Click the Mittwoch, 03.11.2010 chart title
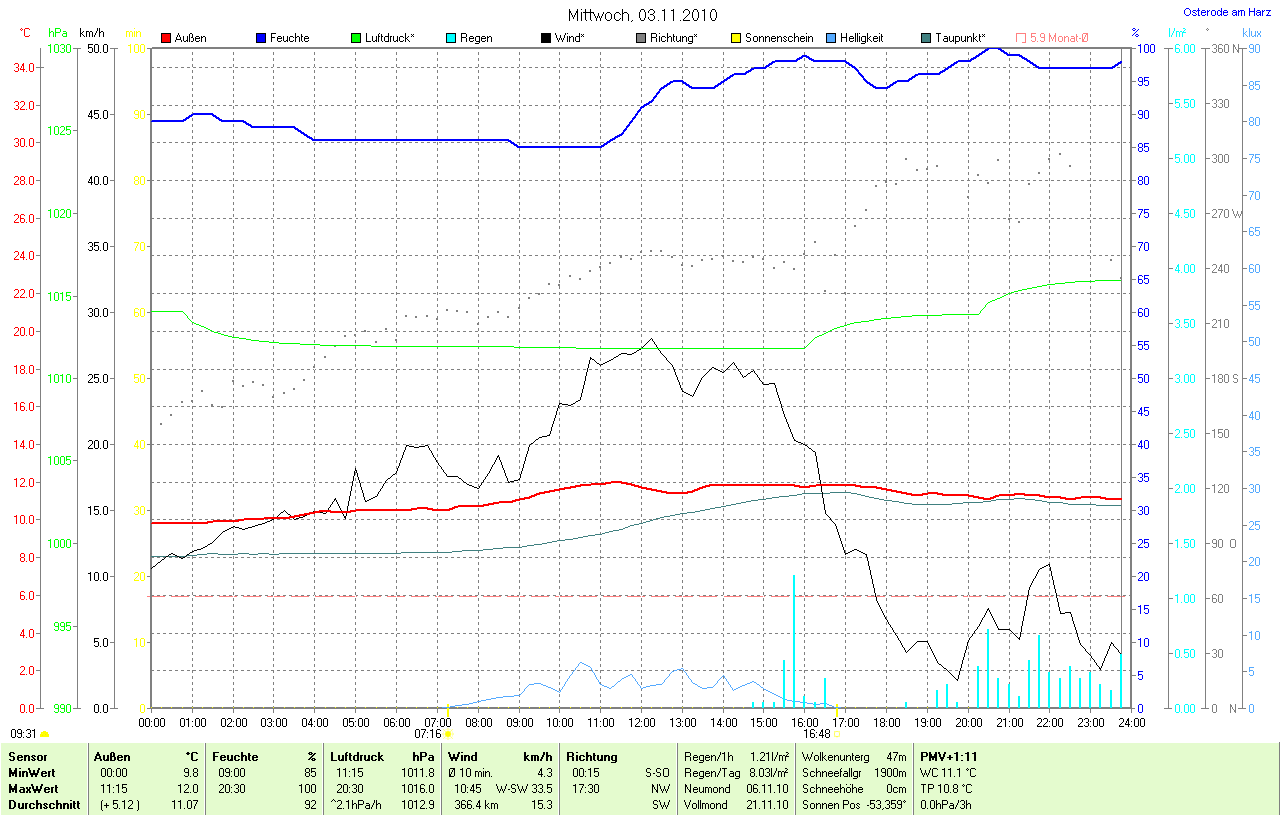The width and height of the screenshot is (1280, 815). 643,15
